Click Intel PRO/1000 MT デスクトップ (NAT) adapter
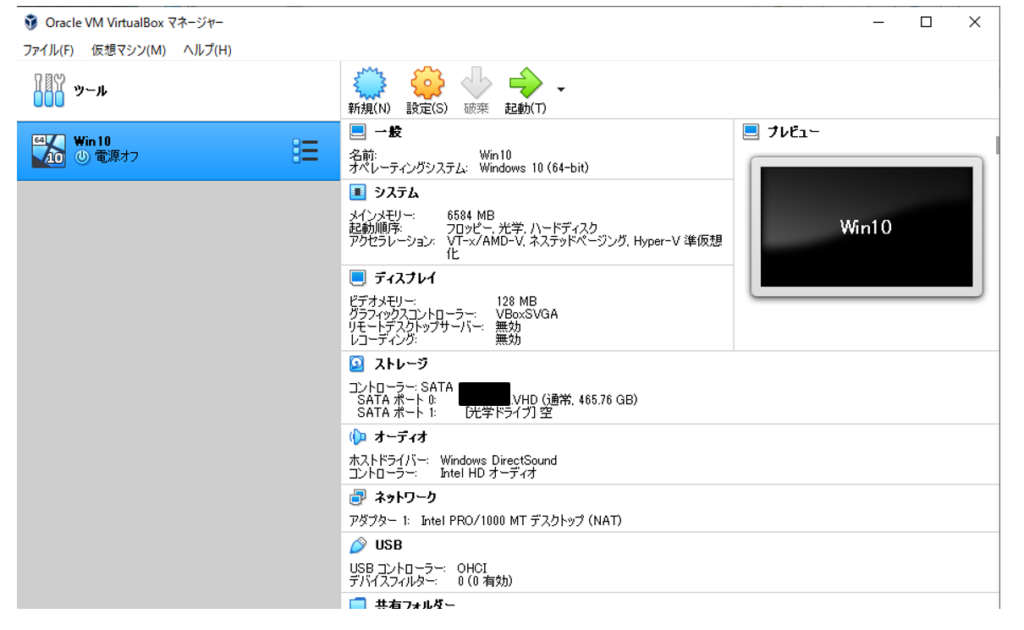This screenshot has height=630, width=1024. coord(521,521)
